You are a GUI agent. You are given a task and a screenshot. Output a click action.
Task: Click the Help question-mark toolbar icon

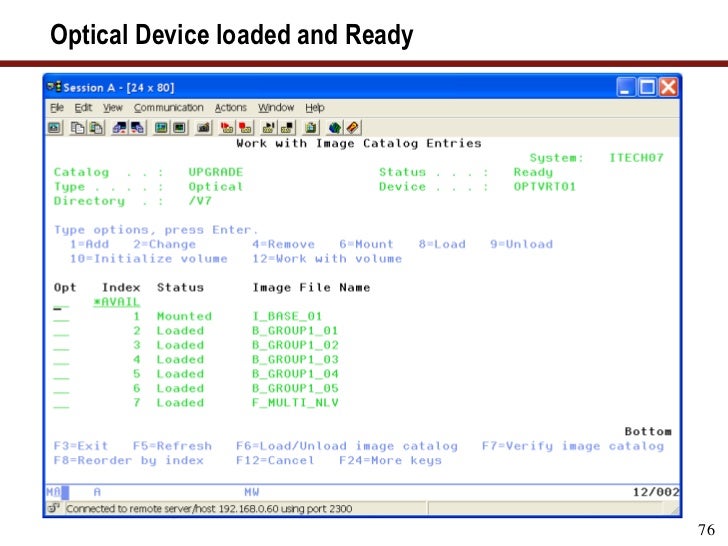353,128
